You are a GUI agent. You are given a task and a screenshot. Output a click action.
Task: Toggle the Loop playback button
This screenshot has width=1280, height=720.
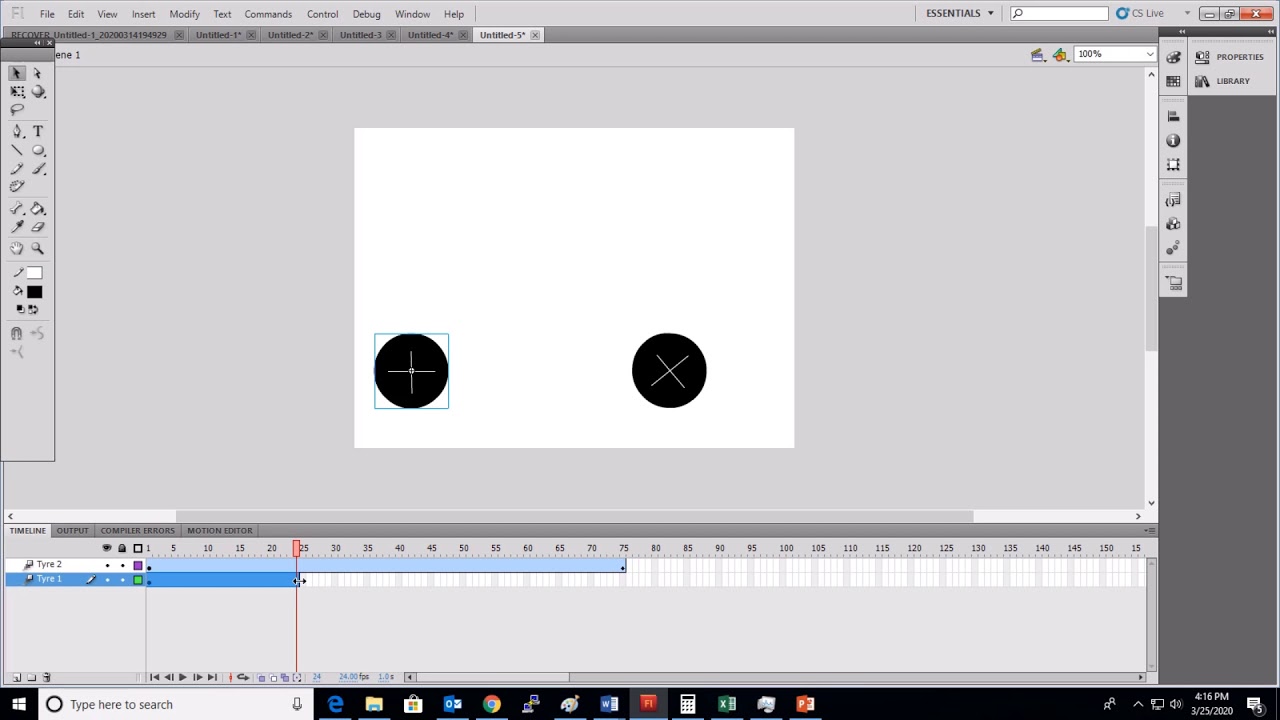[x=243, y=678]
